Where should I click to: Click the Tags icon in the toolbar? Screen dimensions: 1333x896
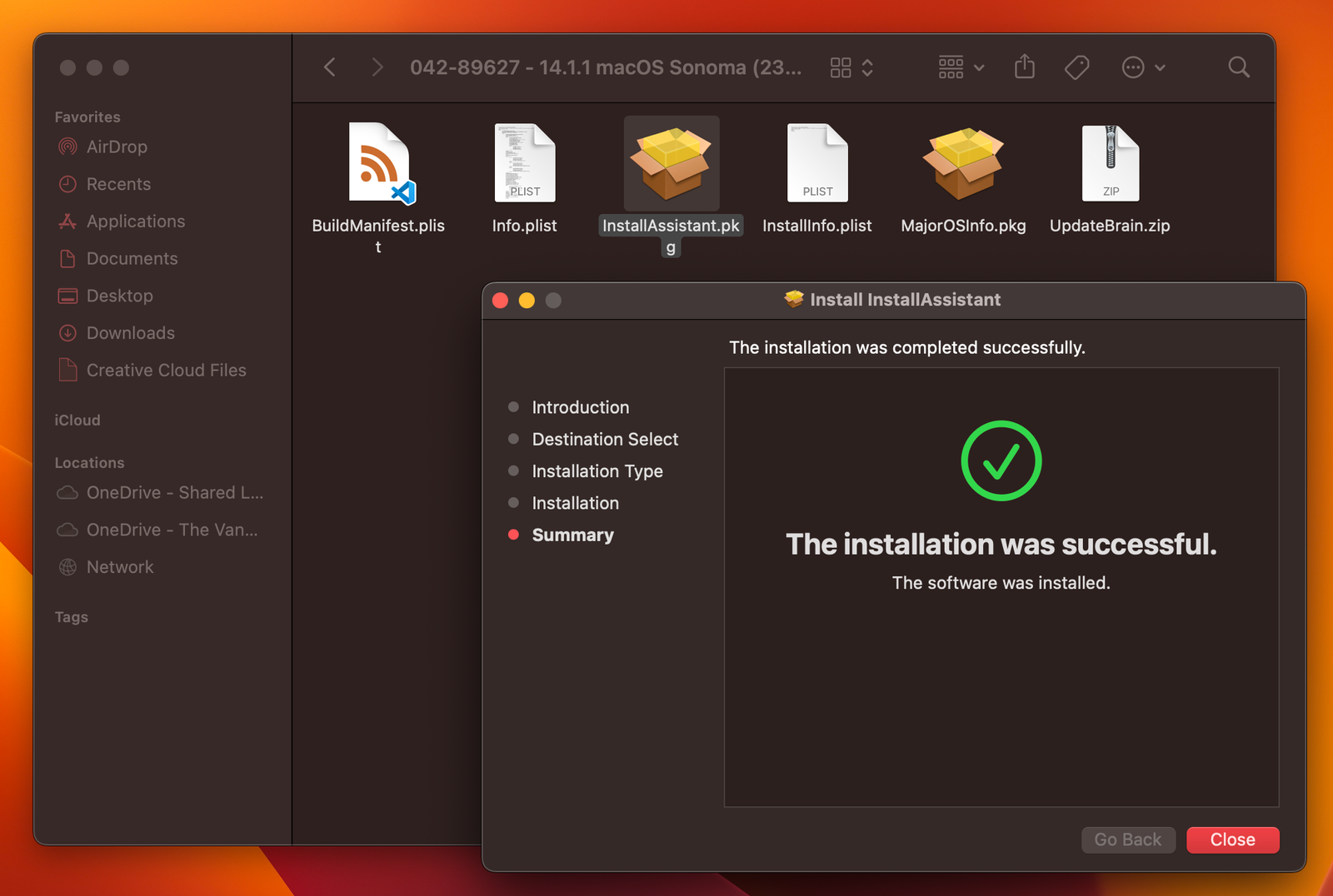pos(1076,67)
